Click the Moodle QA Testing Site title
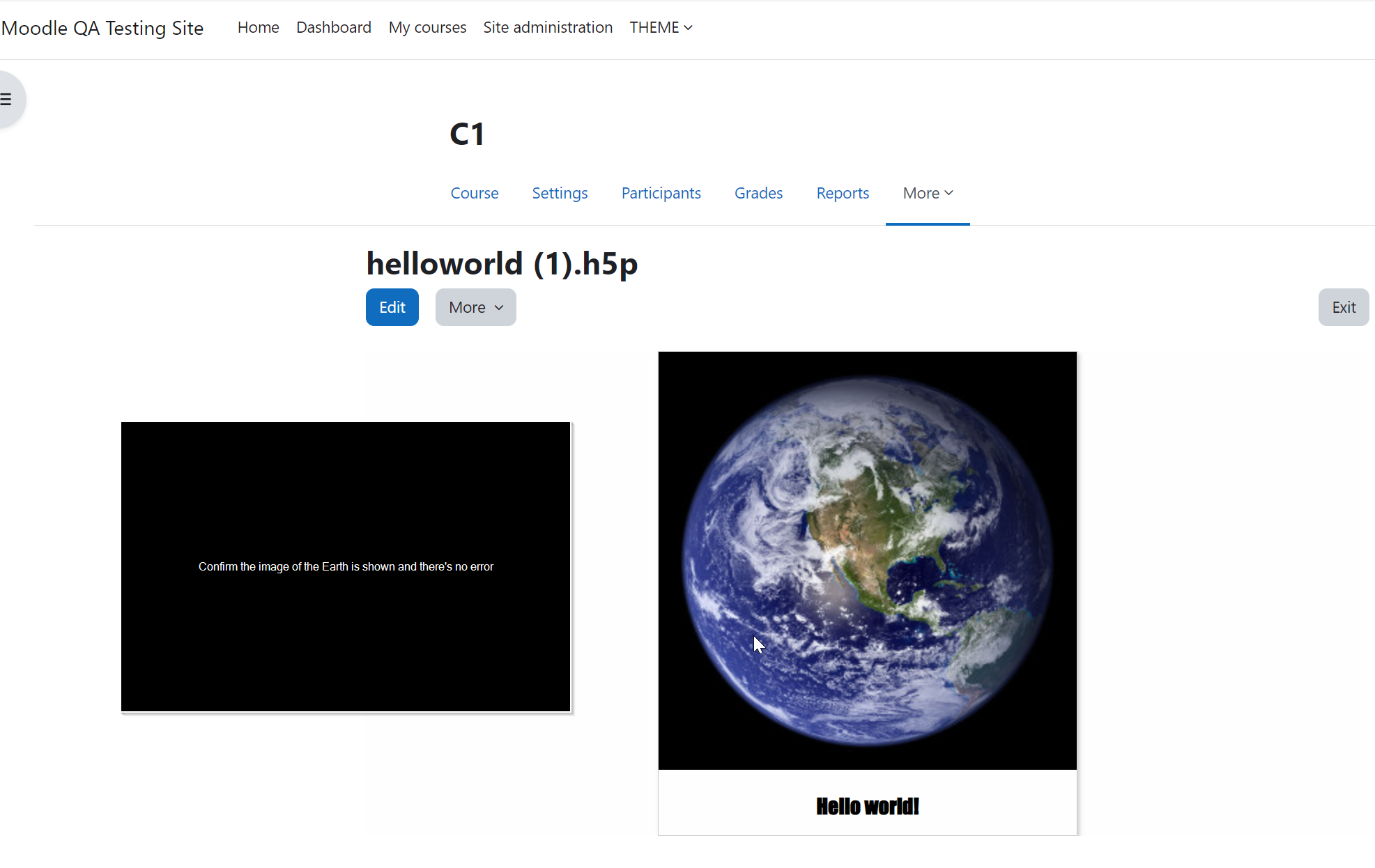 (x=102, y=28)
